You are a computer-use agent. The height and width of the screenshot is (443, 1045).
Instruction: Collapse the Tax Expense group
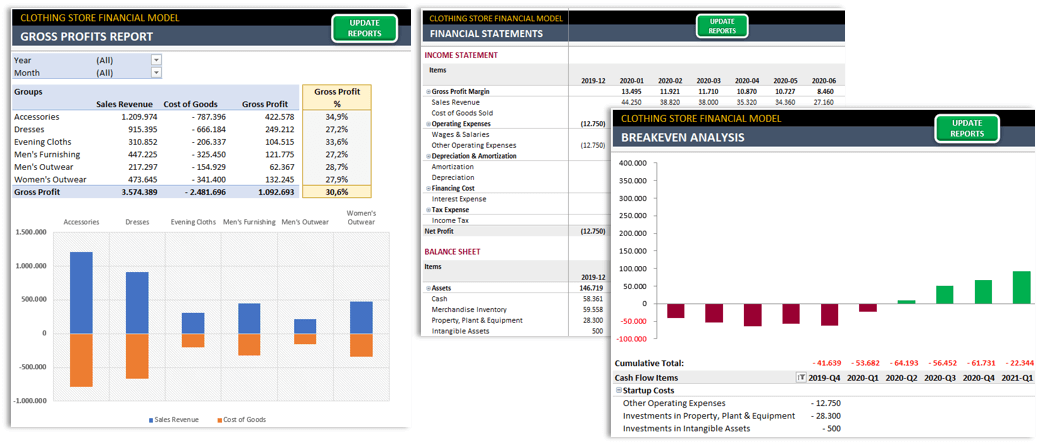point(428,209)
